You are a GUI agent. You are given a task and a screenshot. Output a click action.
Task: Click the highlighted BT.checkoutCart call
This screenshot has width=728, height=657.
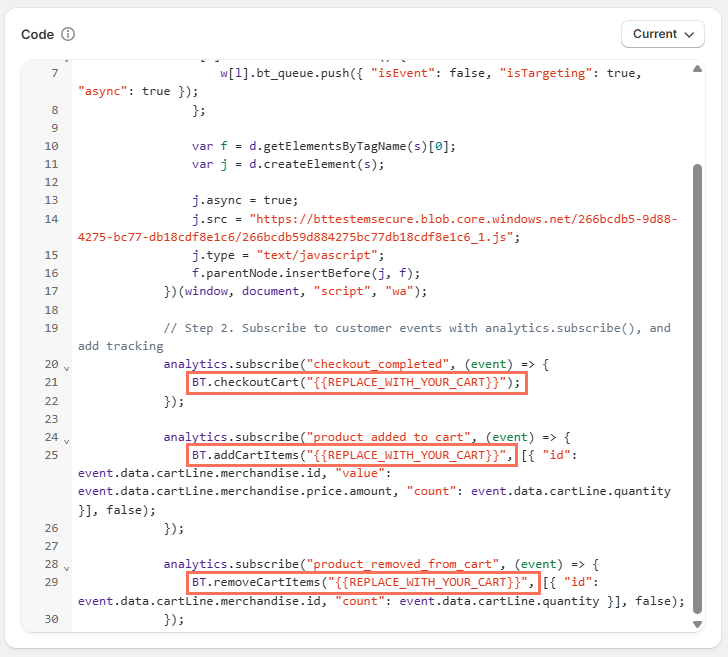point(356,382)
